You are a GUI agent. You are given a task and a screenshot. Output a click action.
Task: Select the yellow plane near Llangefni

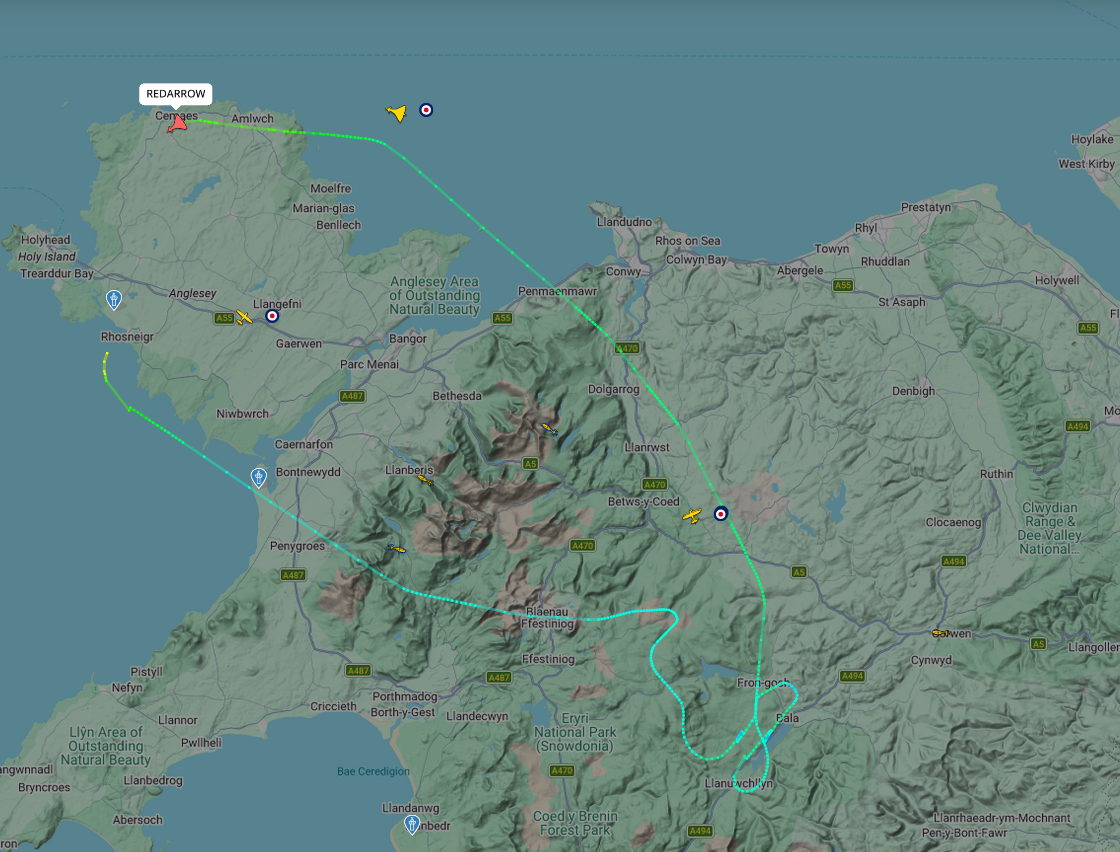click(244, 317)
